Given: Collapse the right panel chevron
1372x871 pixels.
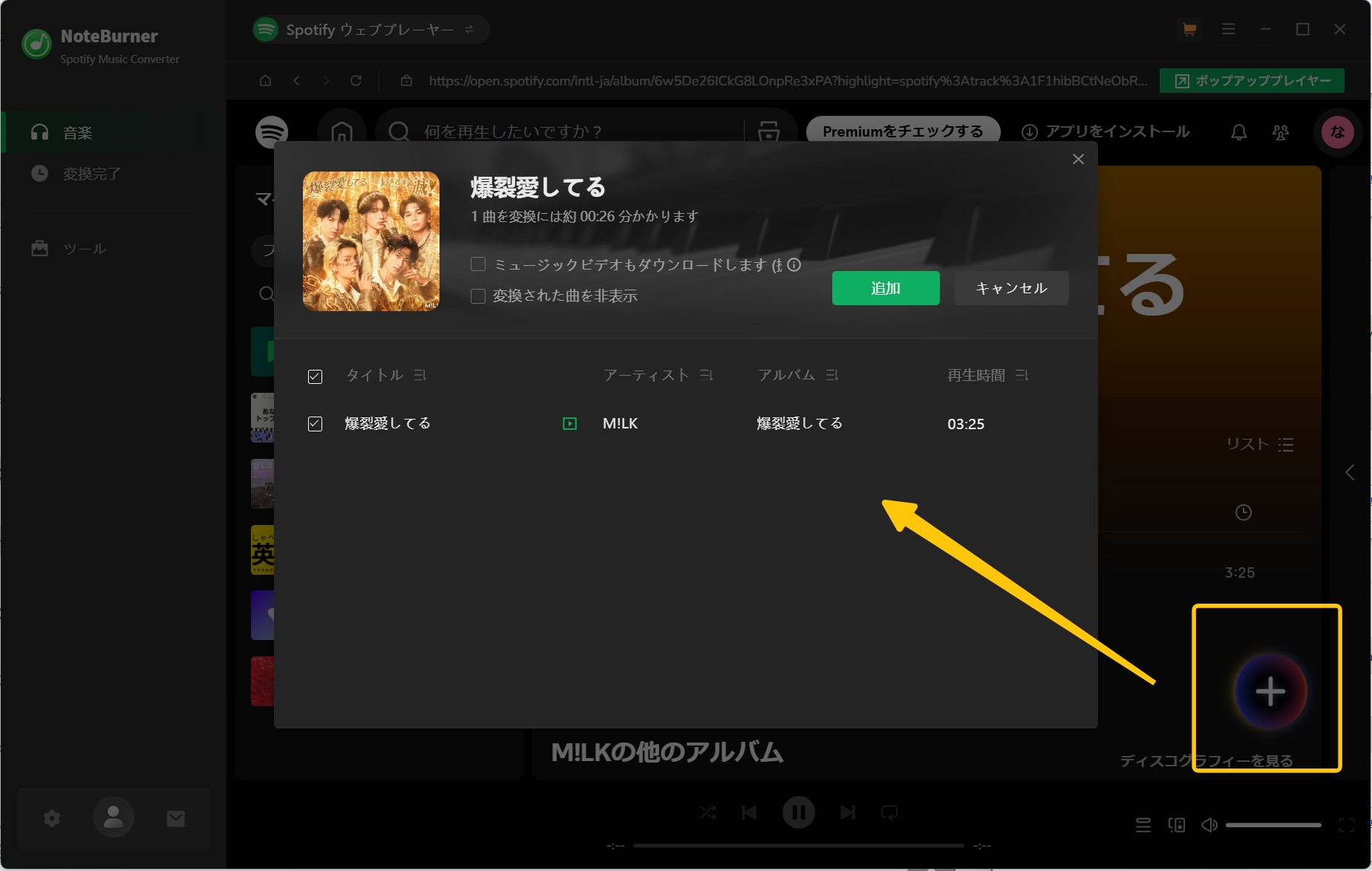Looking at the screenshot, I should coord(1350,472).
